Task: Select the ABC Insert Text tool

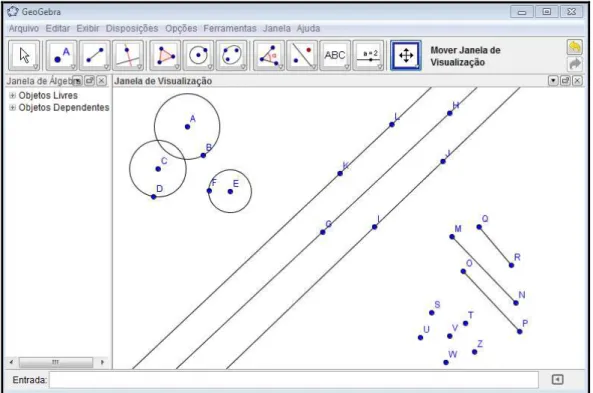Action: coord(335,56)
